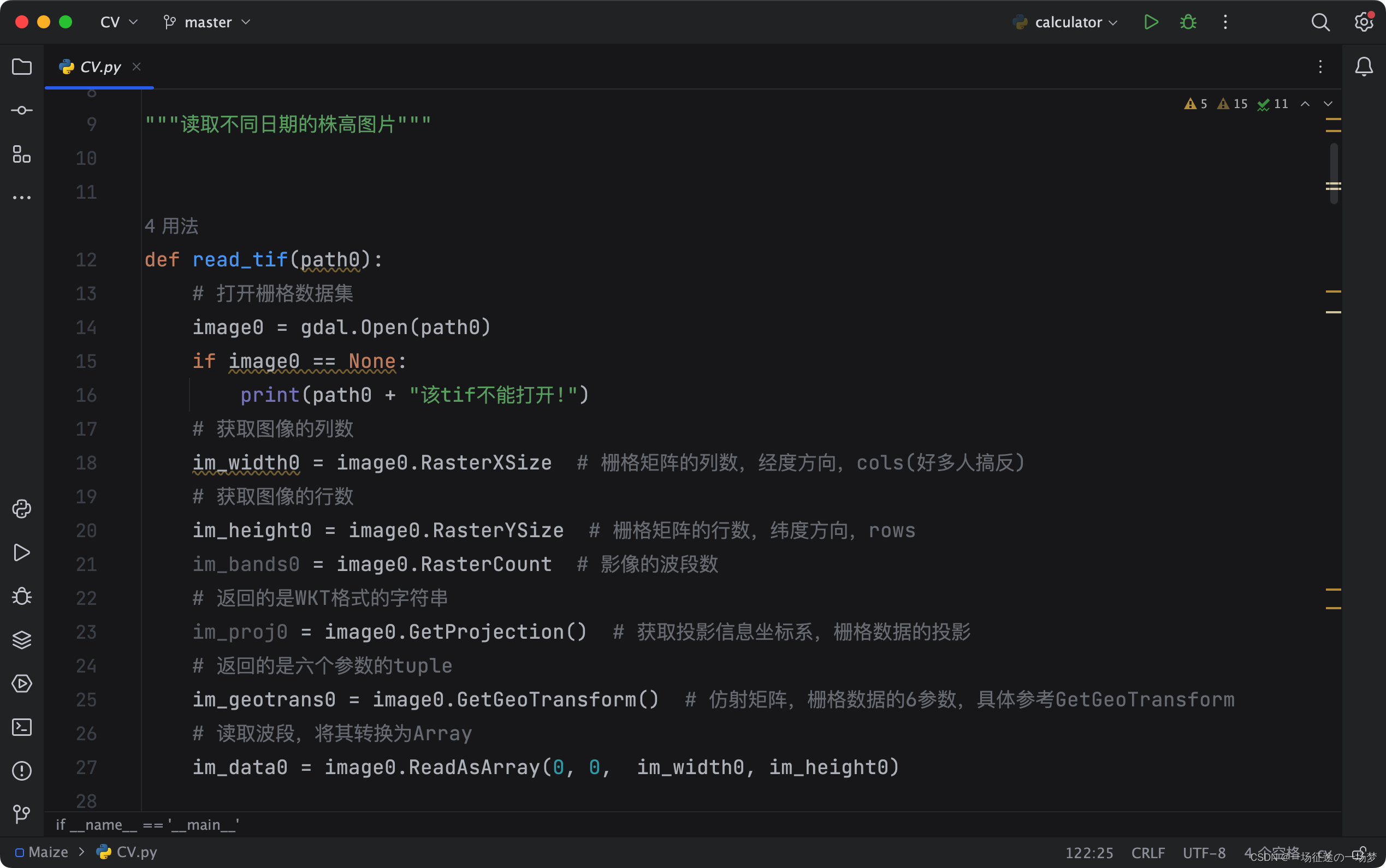Start debugging with the bug icon
The image size is (1386, 868).
click(x=1187, y=22)
